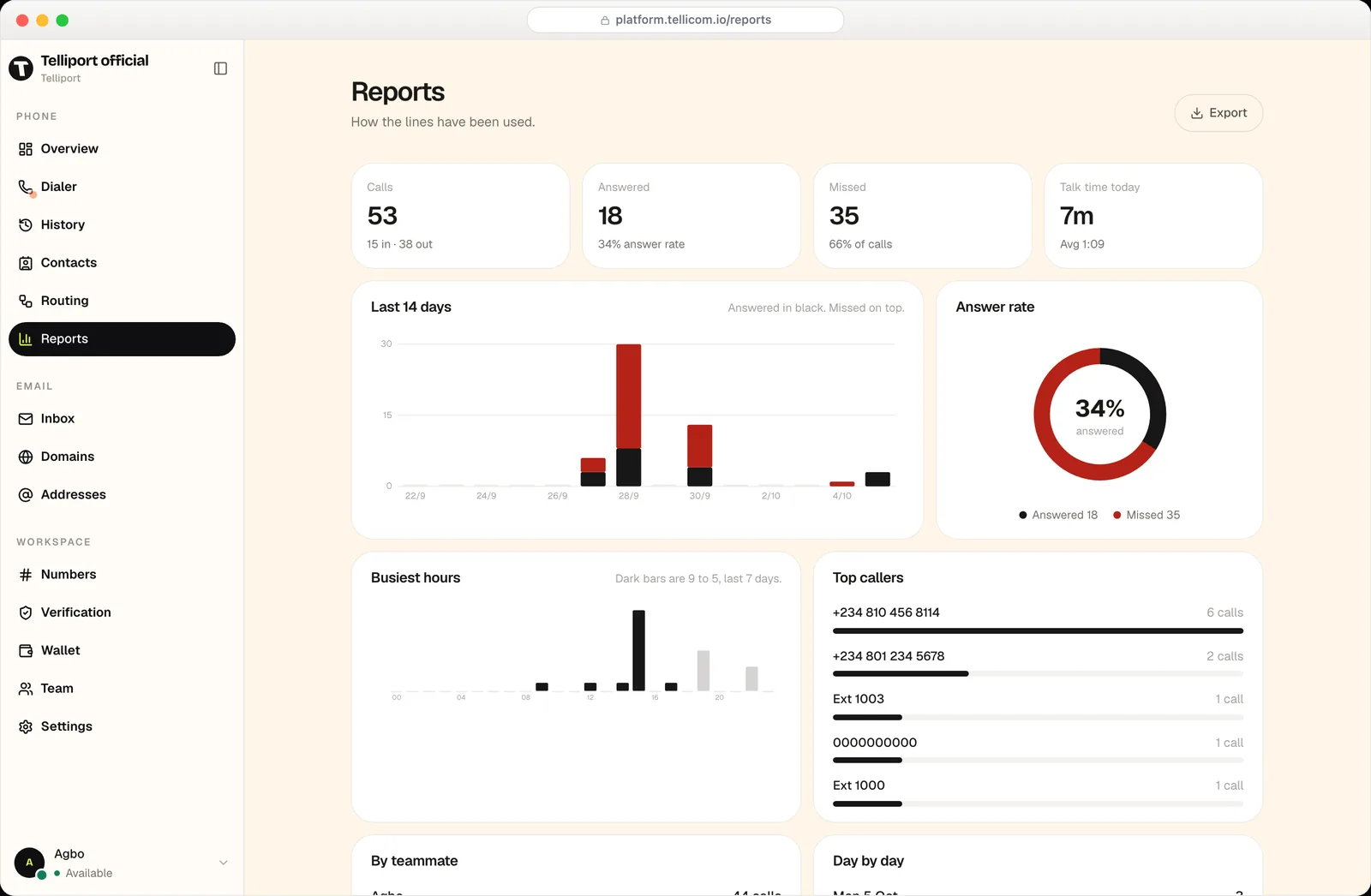Click the Ext 1000 caller row

click(1038, 794)
